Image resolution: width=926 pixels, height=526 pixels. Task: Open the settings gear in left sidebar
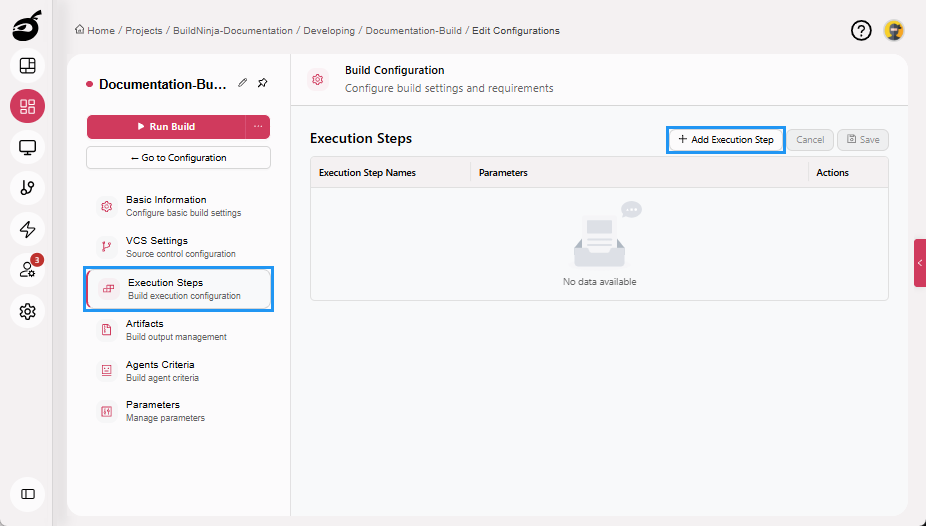click(x=27, y=311)
